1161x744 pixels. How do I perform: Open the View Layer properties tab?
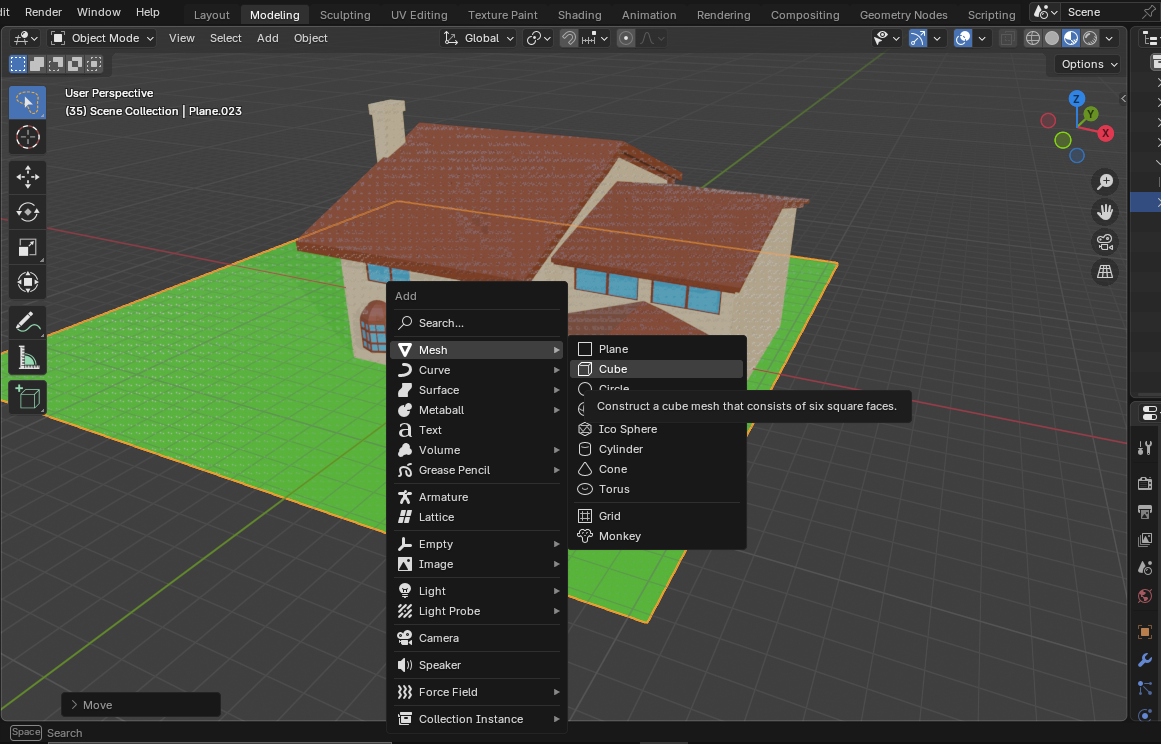point(1145,540)
